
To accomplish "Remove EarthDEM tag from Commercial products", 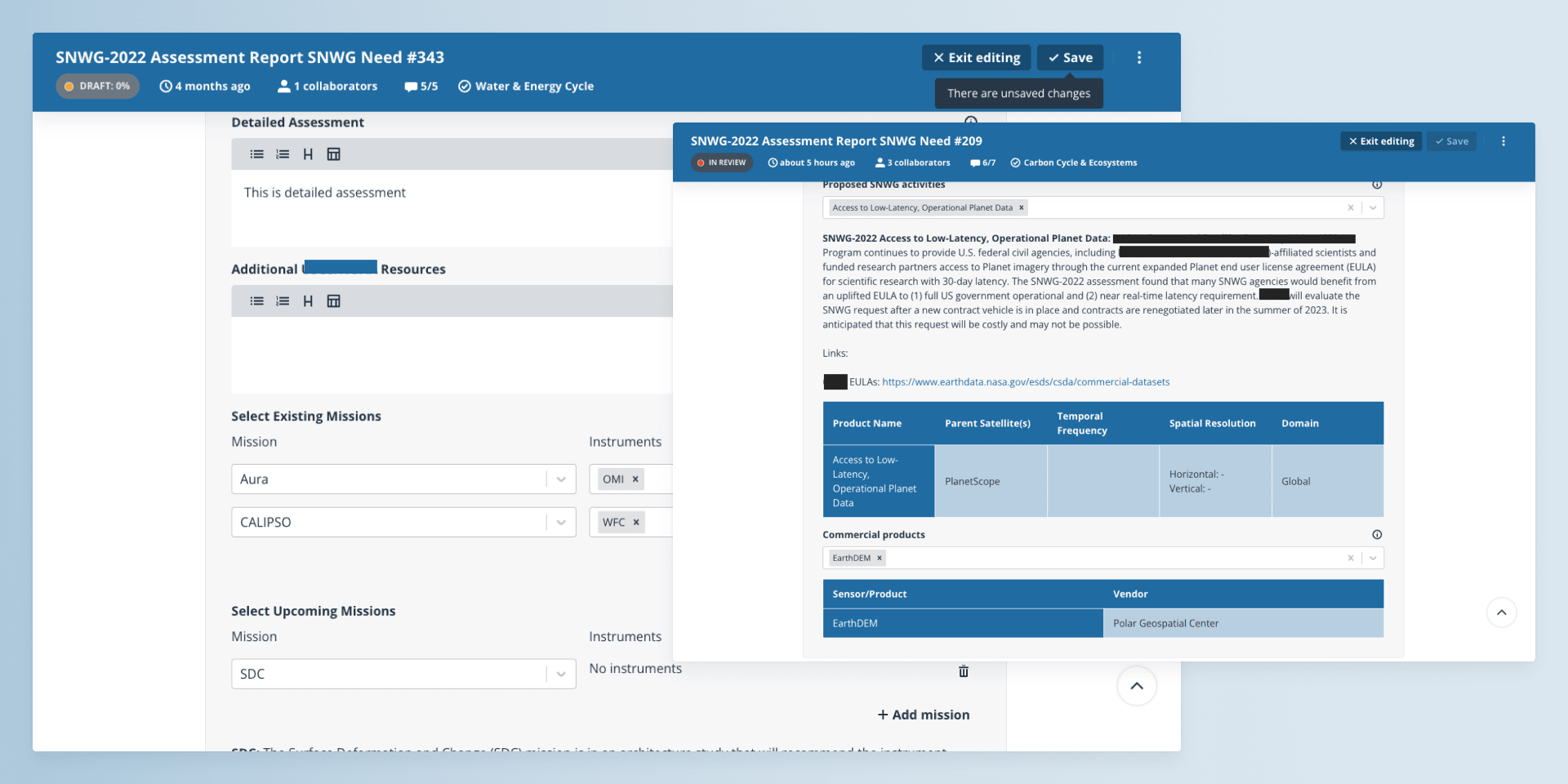I will pyautogui.click(x=880, y=559).
